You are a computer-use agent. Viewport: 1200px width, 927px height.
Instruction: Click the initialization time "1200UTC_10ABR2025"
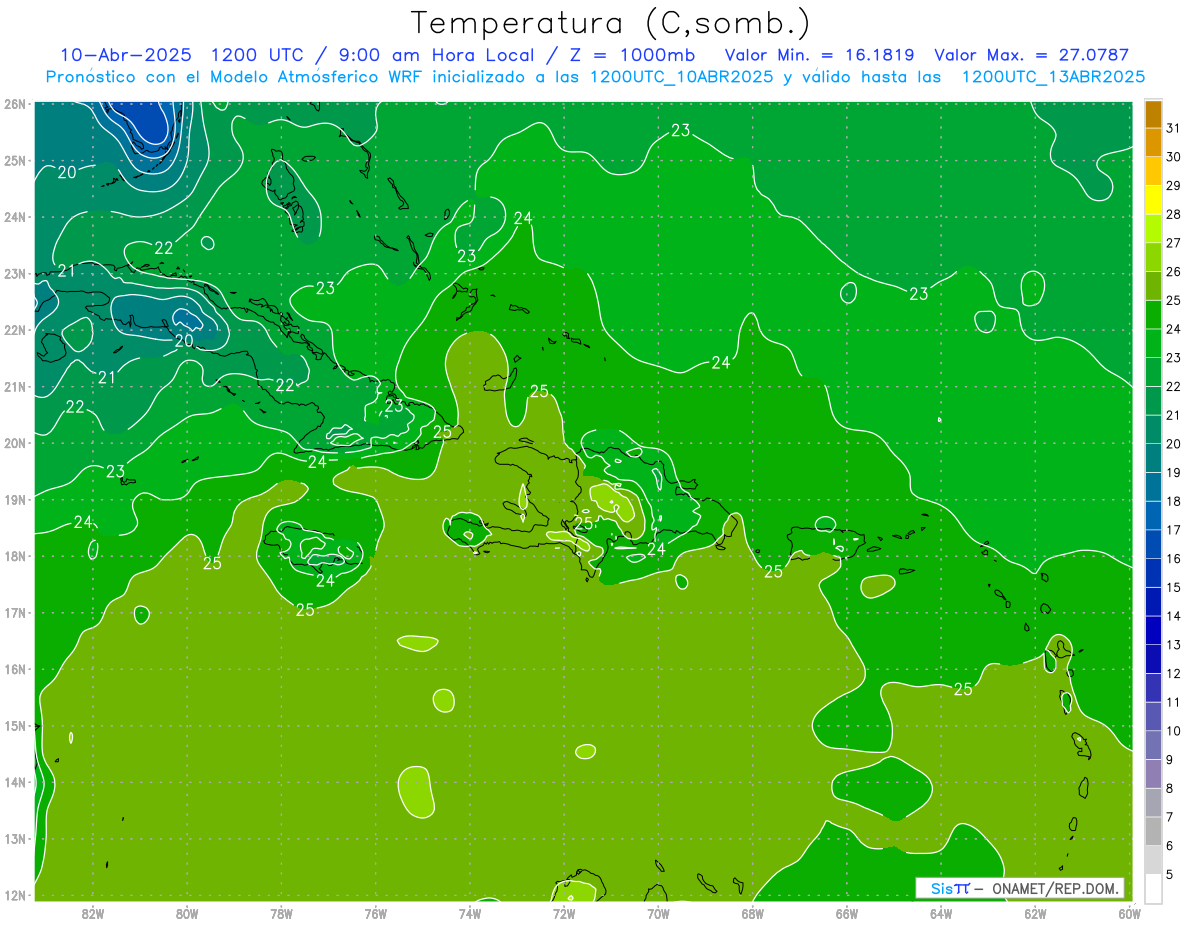pos(681,77)
